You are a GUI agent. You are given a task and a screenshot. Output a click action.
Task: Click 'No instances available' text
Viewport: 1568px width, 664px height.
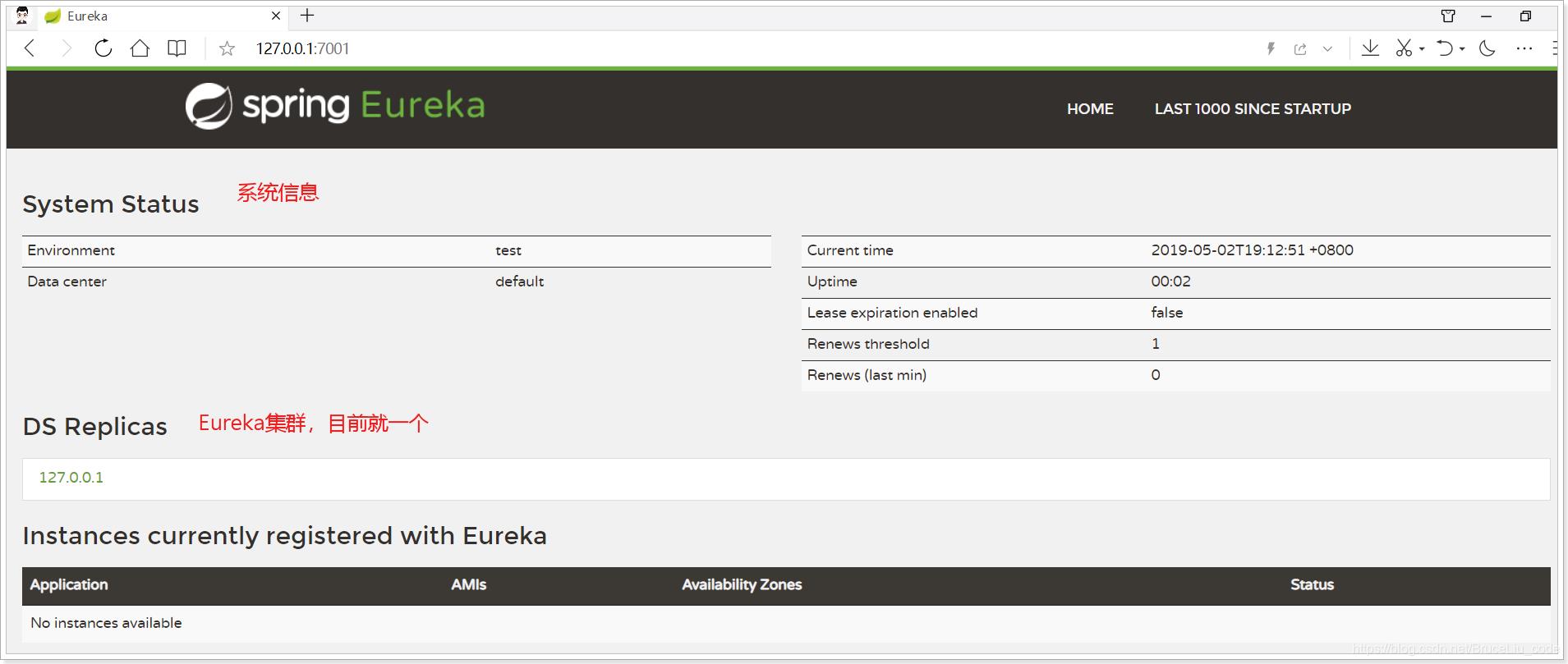pos(106,623)
